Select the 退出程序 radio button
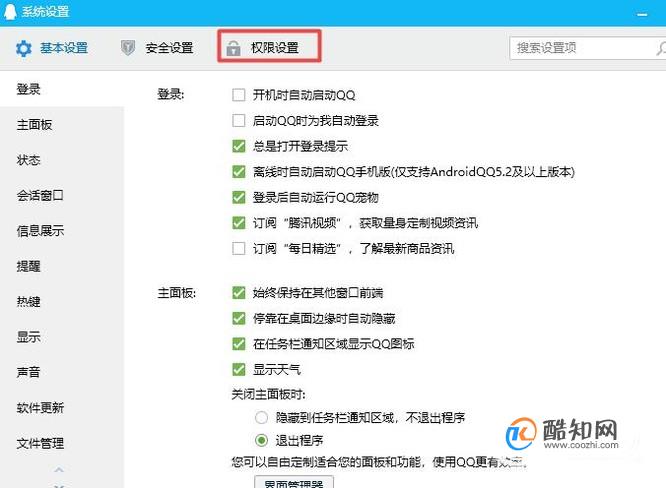Image resolution: width=666 pixels, height=488 pixels. tap(261, 440)
